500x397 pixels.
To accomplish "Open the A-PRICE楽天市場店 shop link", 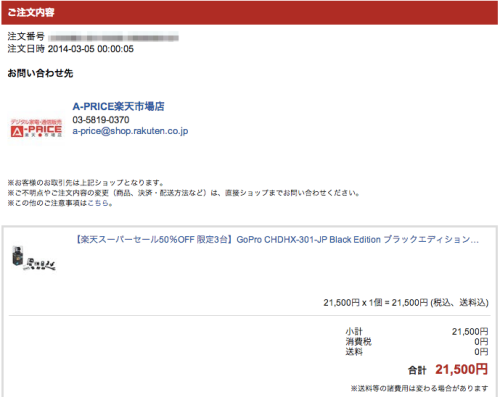I will pos(118,106).
